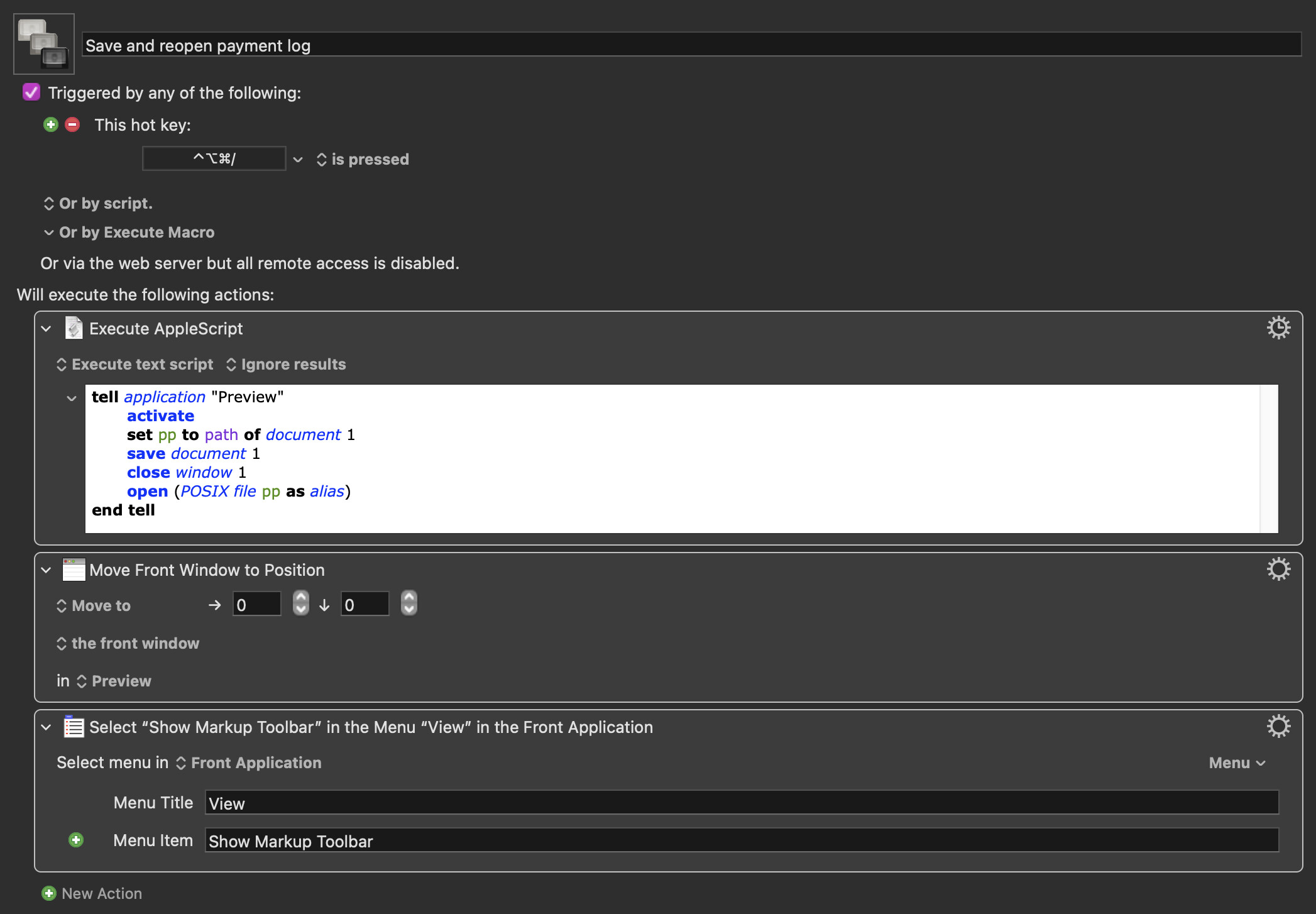Open Move Front Window action gear menu
1316x914 pixels.
point(1278,570)
